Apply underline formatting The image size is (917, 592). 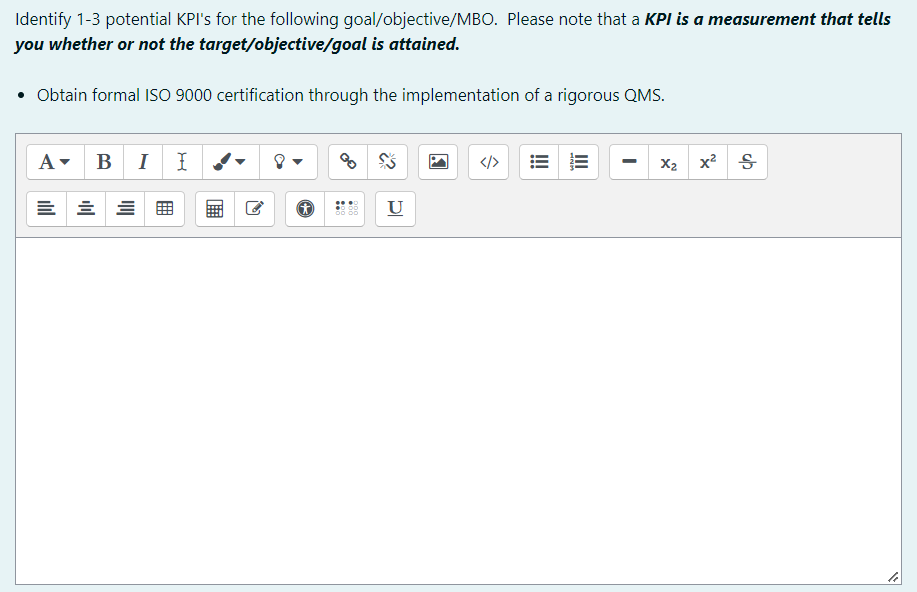395,208
